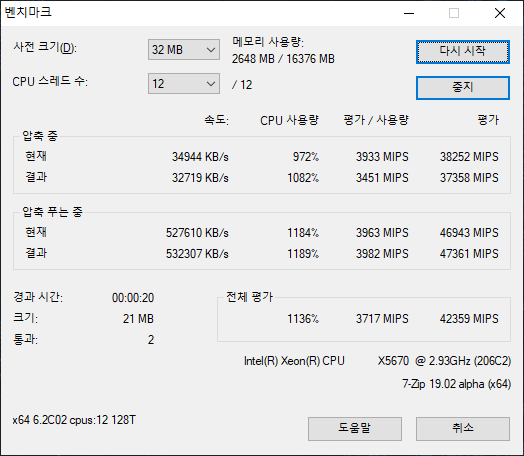Viewport: 524px width, 456px height.
Task: Click the 3933 MIPS rating/usage value
Action: click(x=382, y=157)
